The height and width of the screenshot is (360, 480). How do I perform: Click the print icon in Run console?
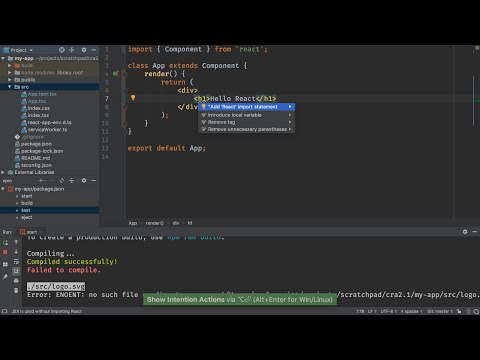pos(16,281)
